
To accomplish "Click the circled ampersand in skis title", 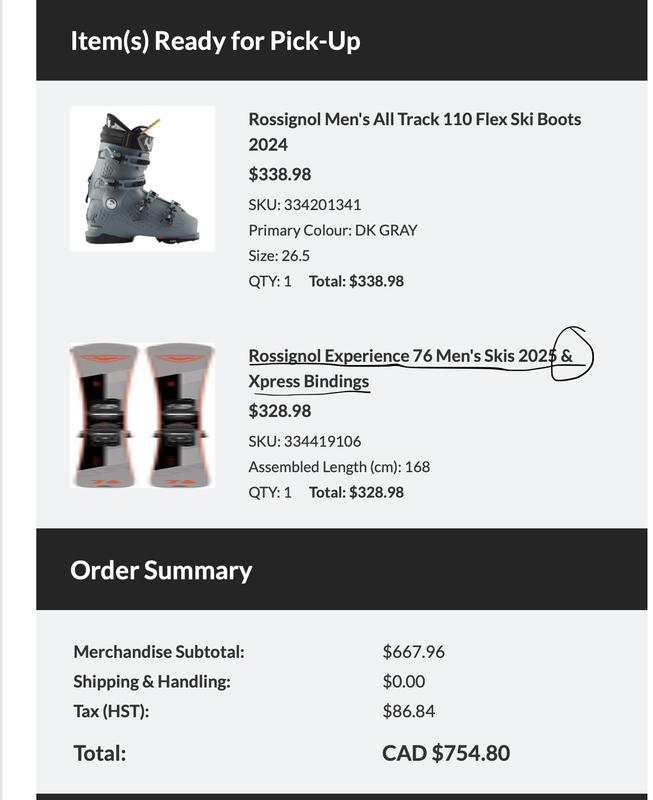I will (566, 356).
